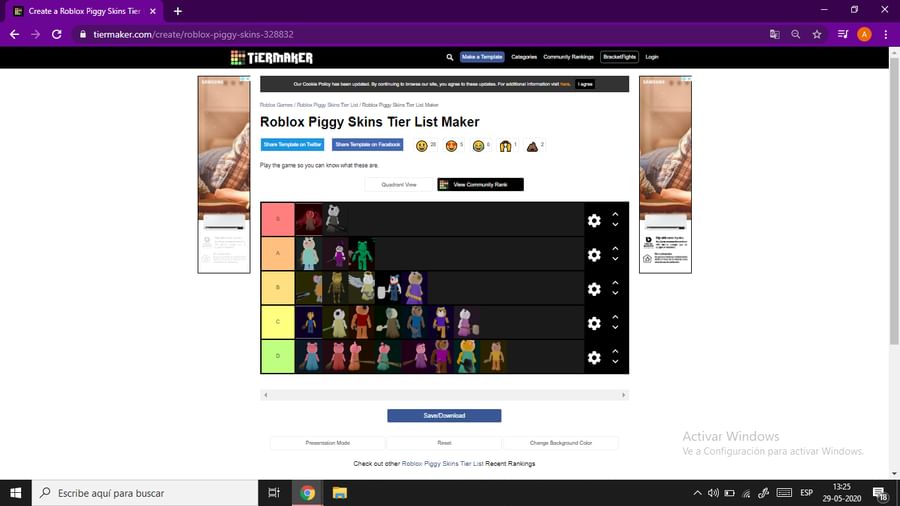Click left arrow of the horizontal scrollbar
900x506 pixels.
pos(265,395)
